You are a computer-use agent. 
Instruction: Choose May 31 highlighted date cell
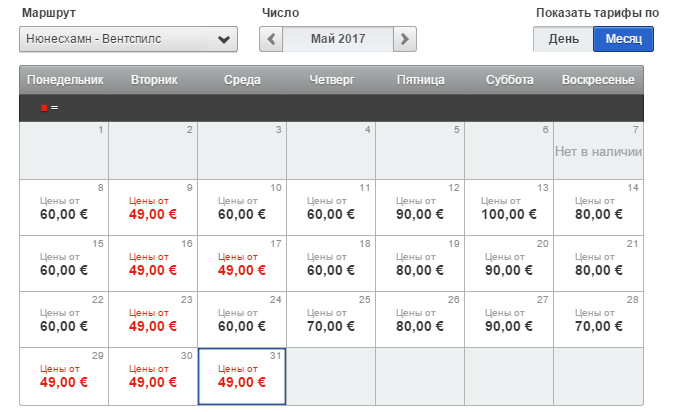(242, 376)
